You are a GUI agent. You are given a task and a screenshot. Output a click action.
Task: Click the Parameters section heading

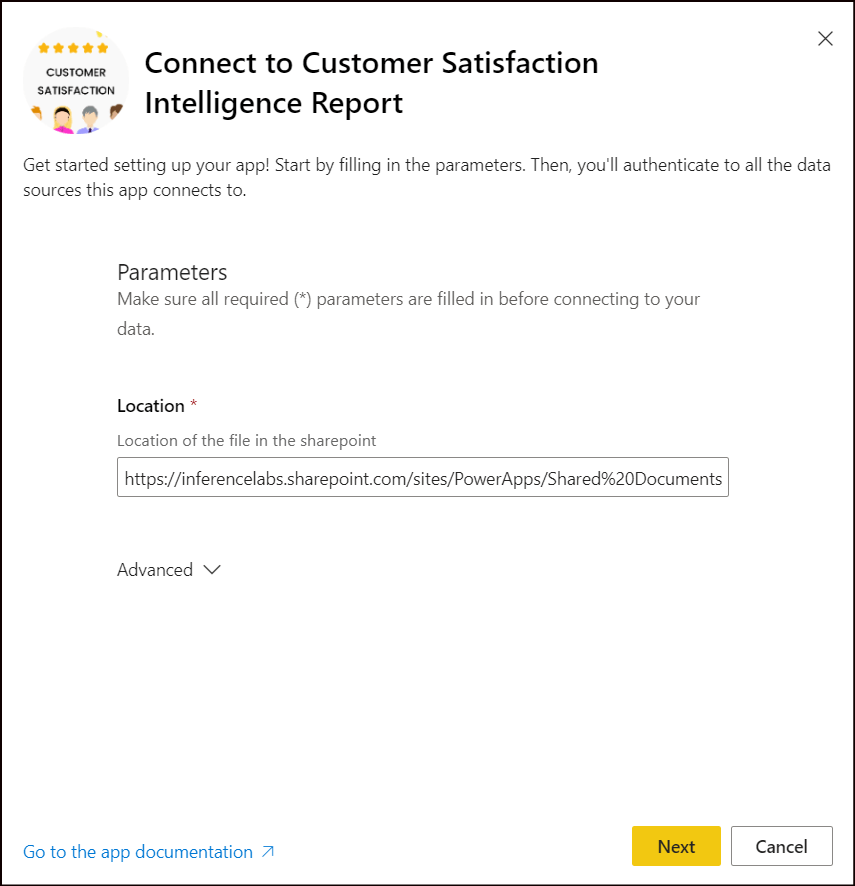(172, 272)
